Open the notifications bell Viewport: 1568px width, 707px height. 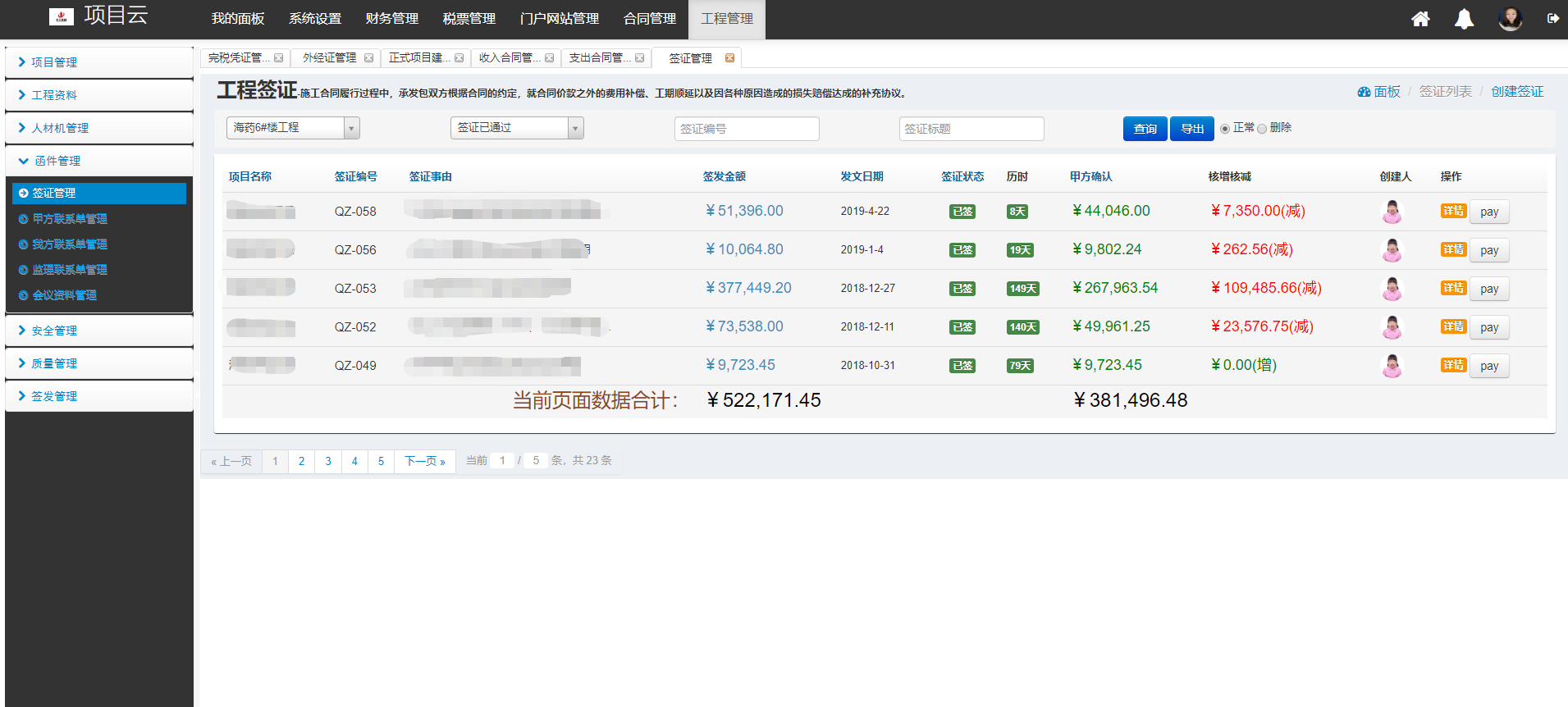point(1464,19)
